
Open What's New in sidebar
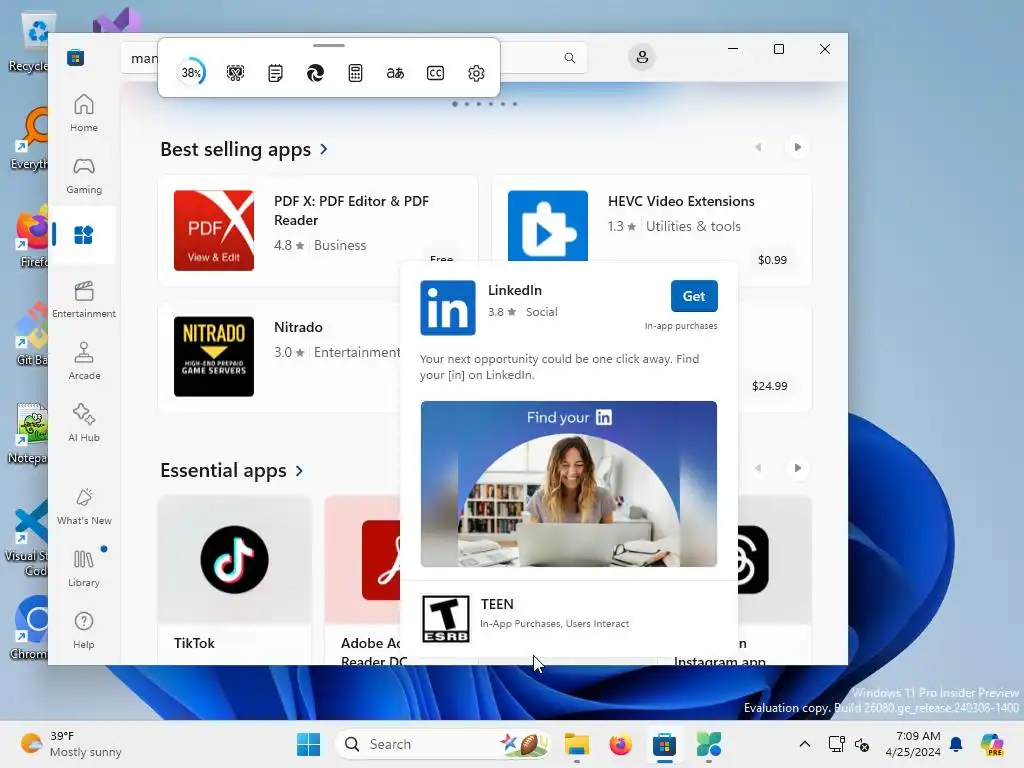pyautogui.click(x=84, y=506)
